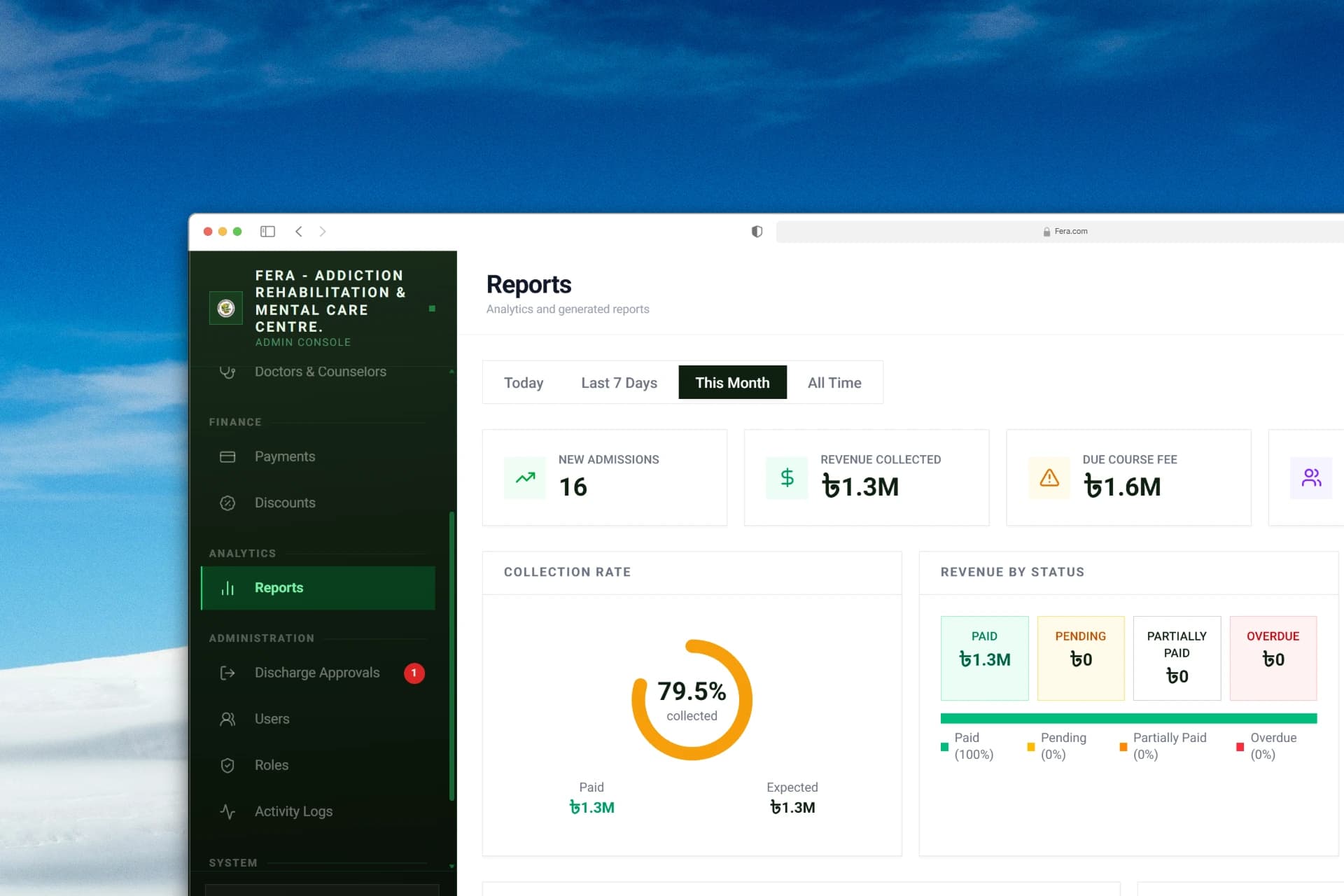Select the Today tab
The image size is (1344, 896).
click(524, 383)
